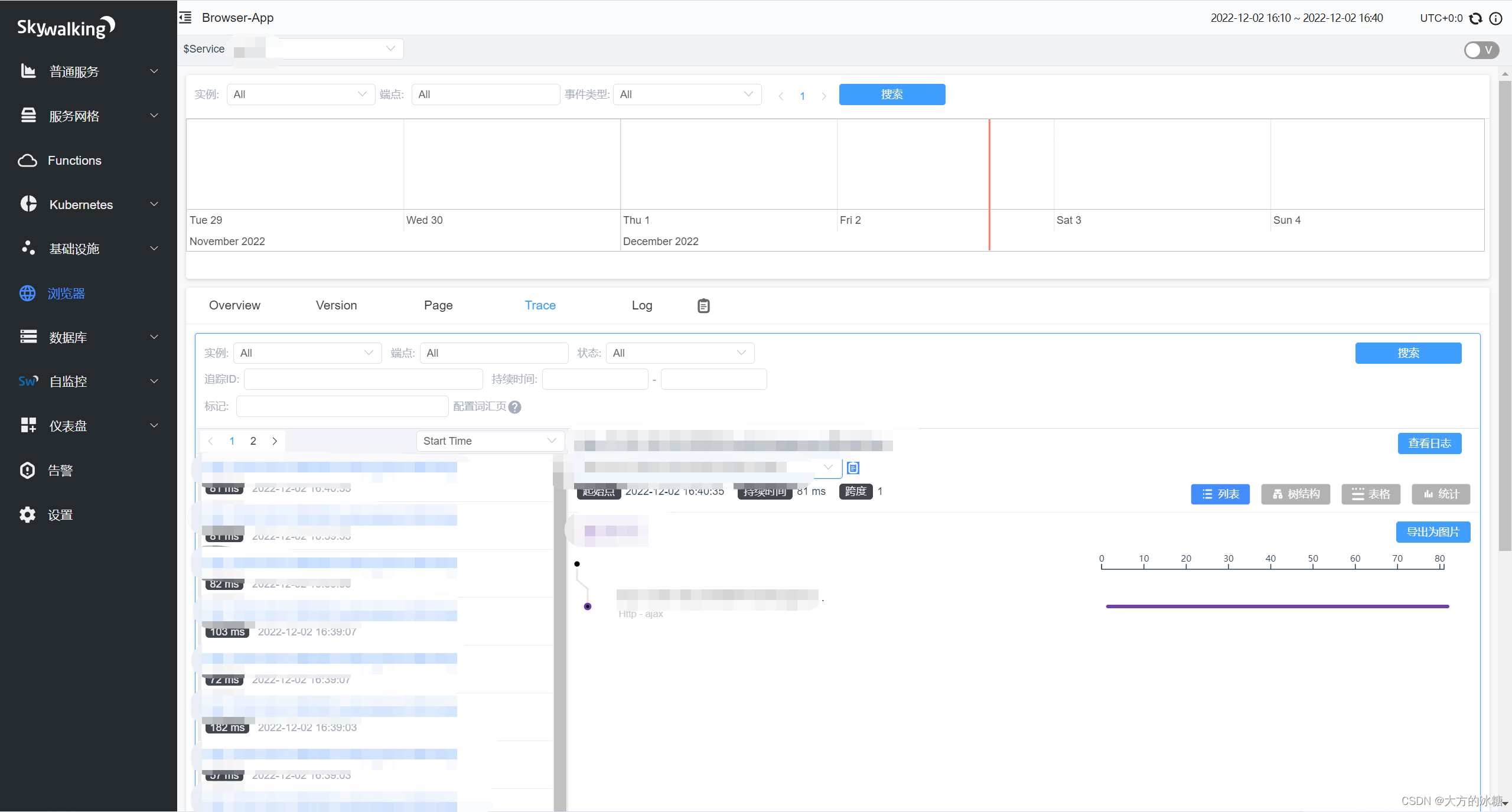The height and width of the screenshot is (812, 1512).
Task: Click the refresh reload icon near UTC
Action: (x=1475, y=18)
